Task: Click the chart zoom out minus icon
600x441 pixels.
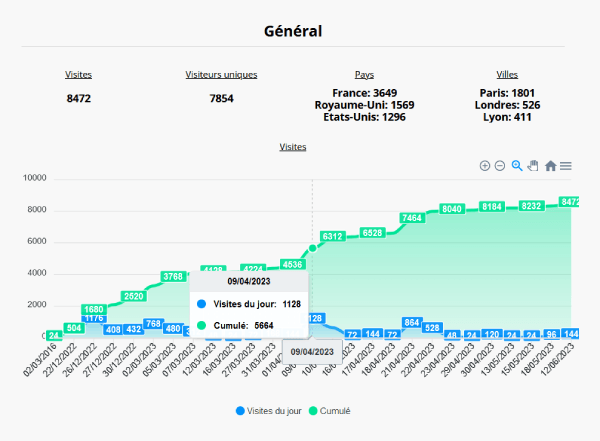Action: point(500,166)
